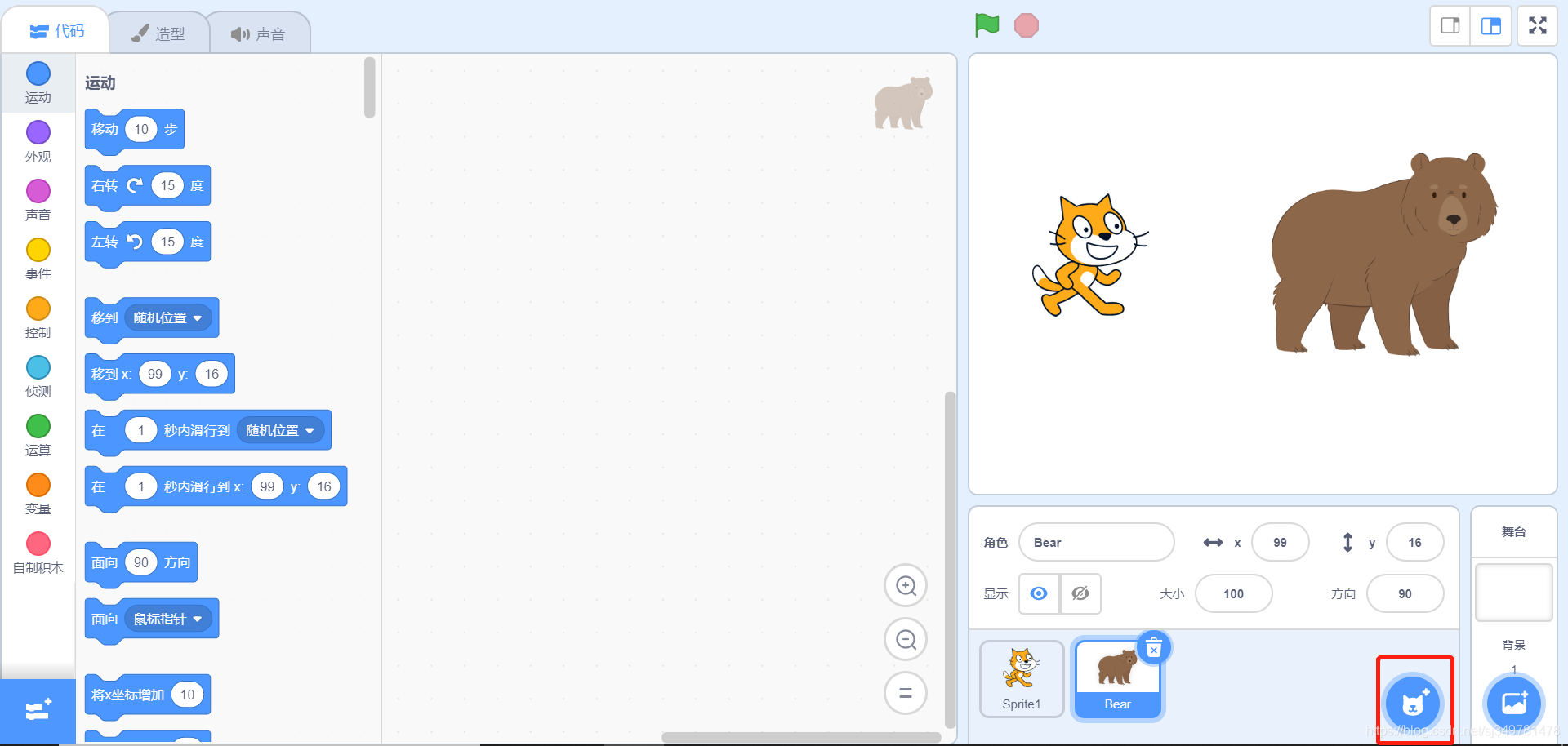Click the block palette vertical scrollbar

(x=370, y=87)
